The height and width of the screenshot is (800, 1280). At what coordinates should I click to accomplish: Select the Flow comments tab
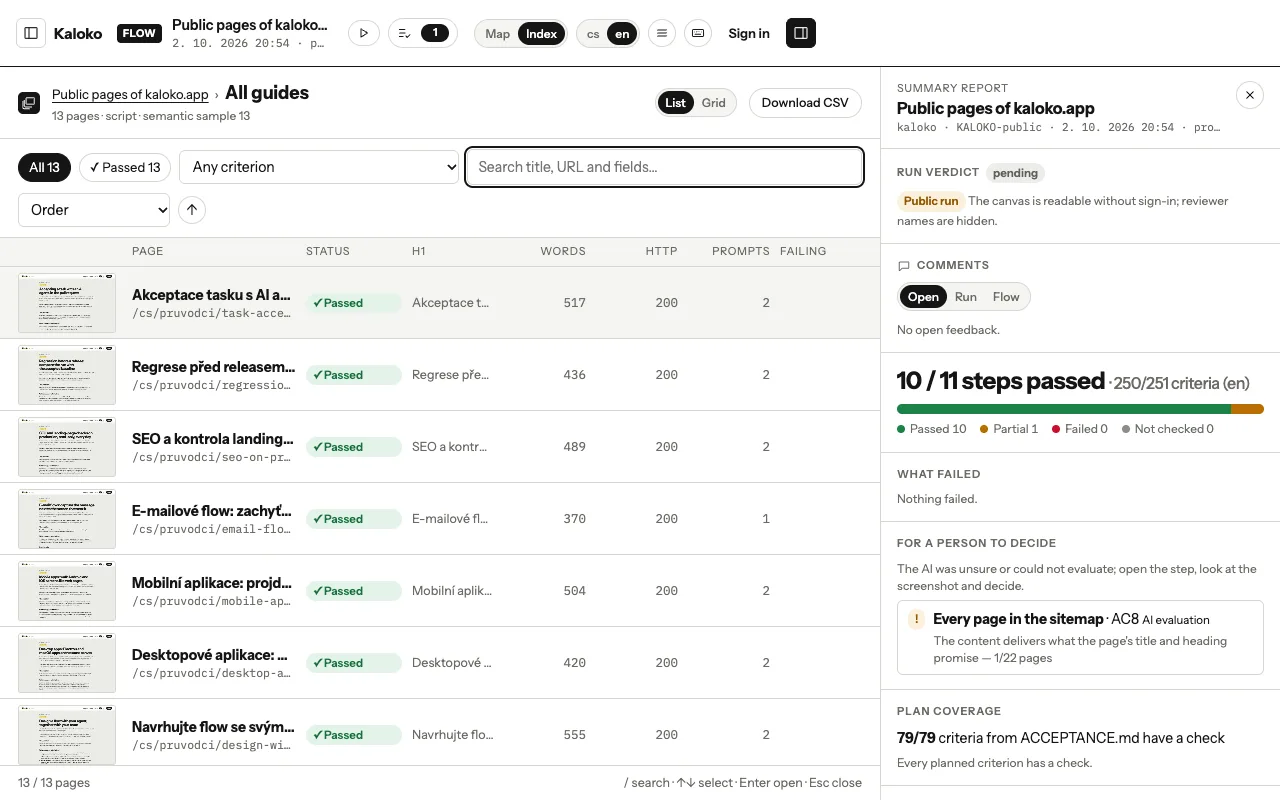(1006, 297)
